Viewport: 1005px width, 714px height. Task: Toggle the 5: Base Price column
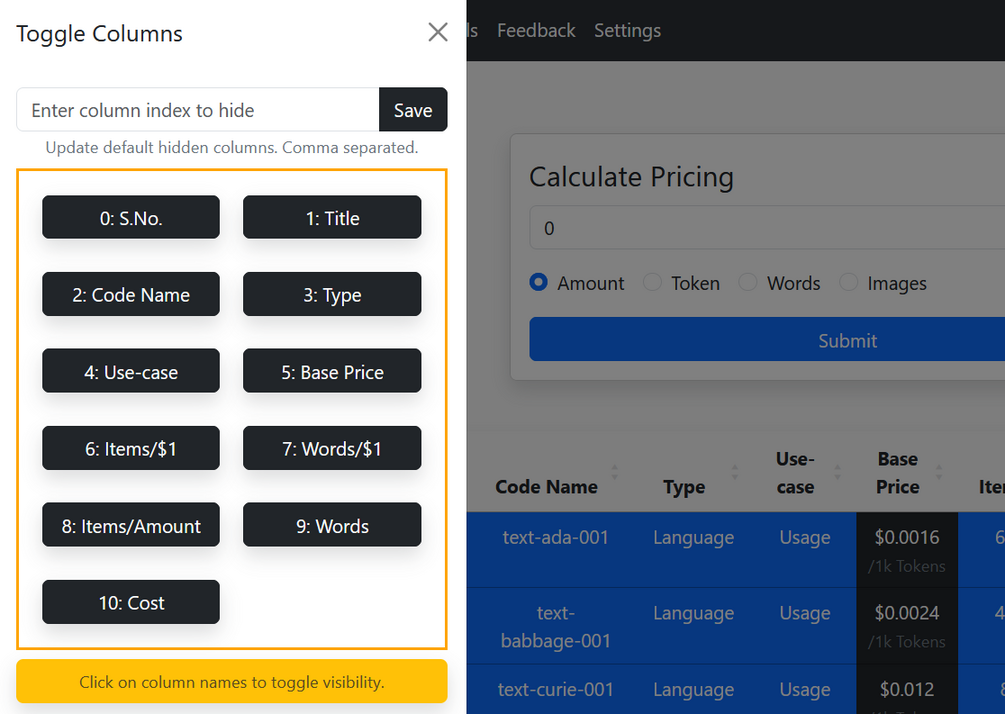332,372
